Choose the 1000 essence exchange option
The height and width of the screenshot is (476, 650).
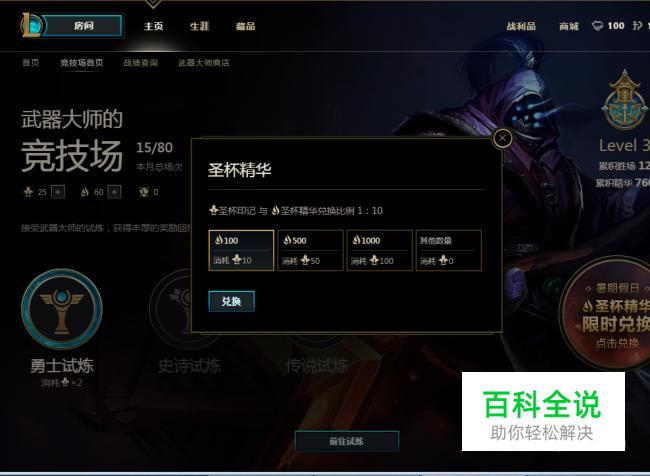[x=380, y=250]
